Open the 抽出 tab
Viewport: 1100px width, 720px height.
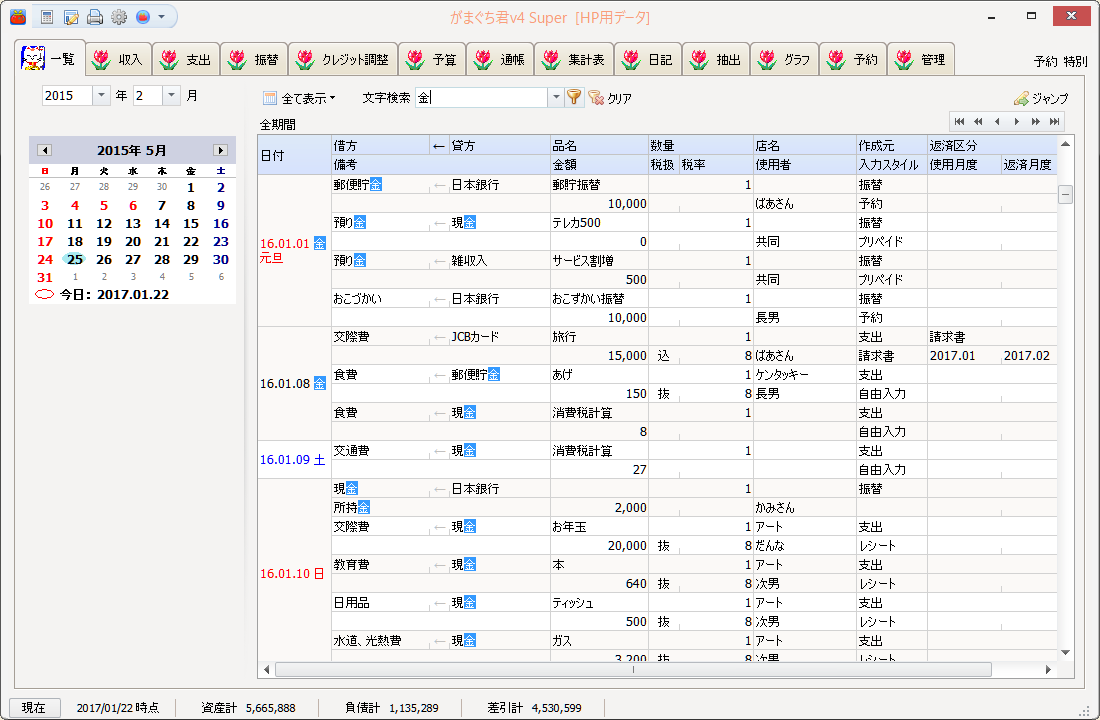(x=717, y=60)
